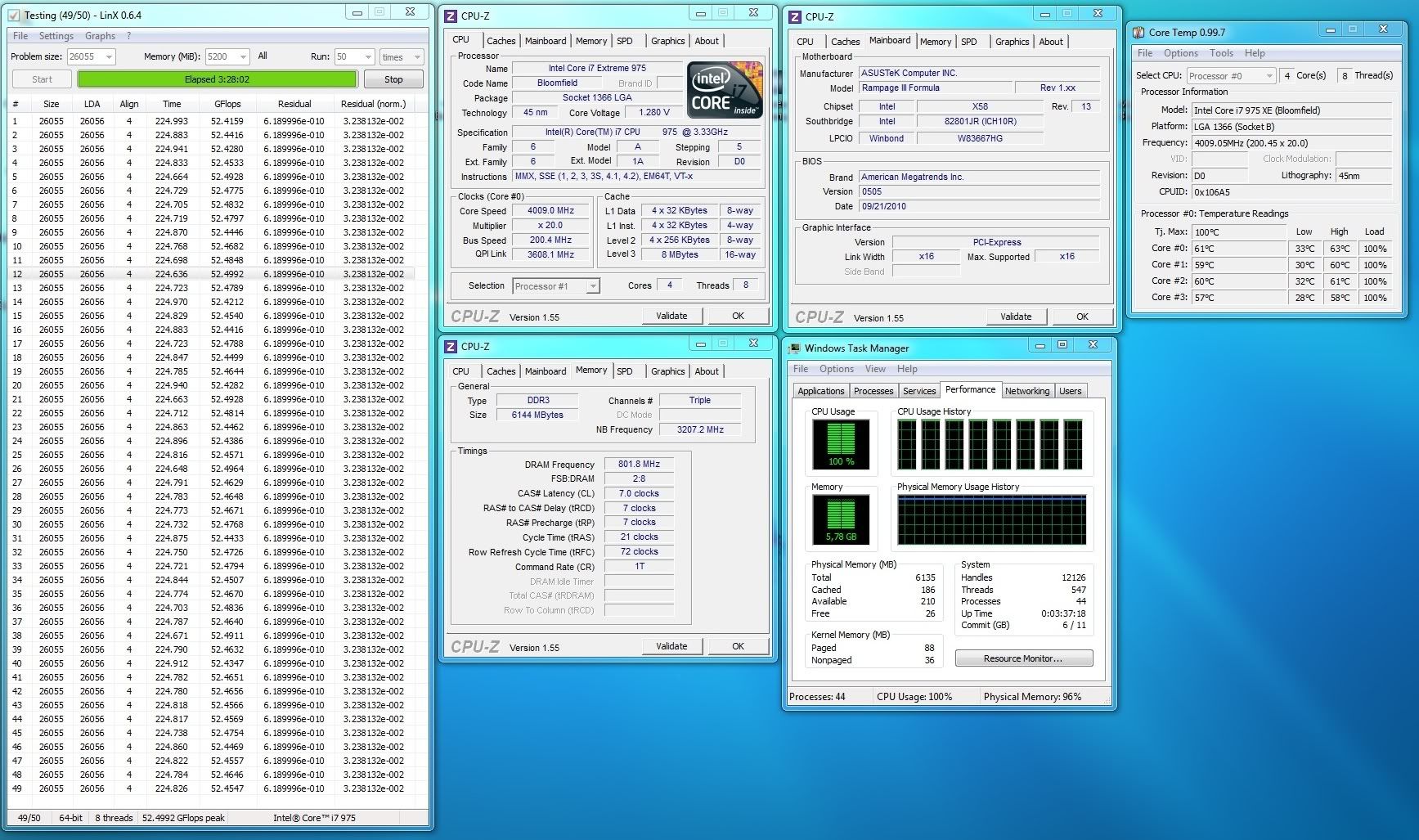Click the Tj. Max 100°C field
This screenshot has width=1419, height=840.
[x=1238, y=232]
